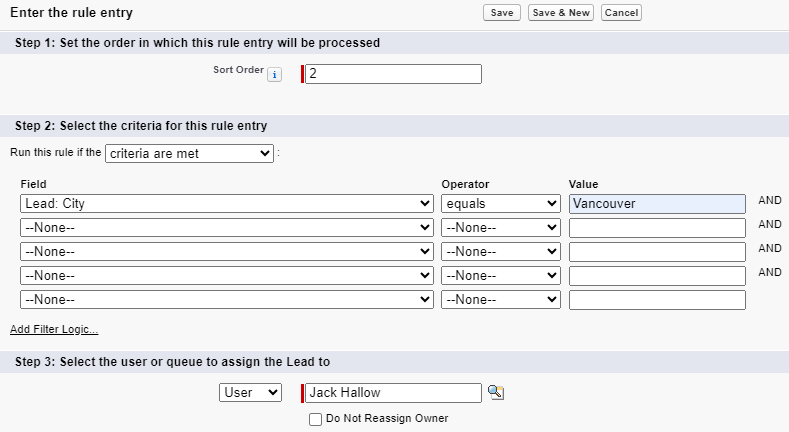Open the last row Operator dropdown
The height and width of the screenshot is (432, 789).
501,300
